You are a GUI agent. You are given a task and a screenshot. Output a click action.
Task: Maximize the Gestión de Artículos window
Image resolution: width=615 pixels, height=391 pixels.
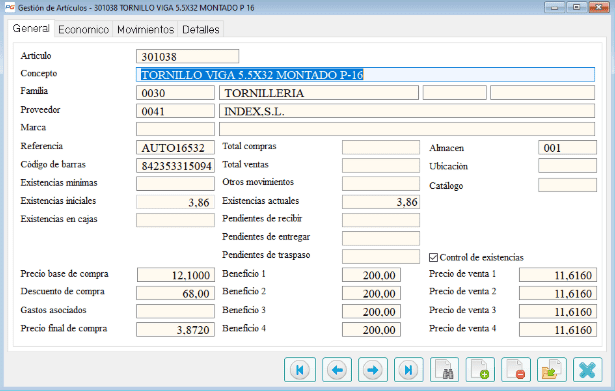[x=576, y=7]
